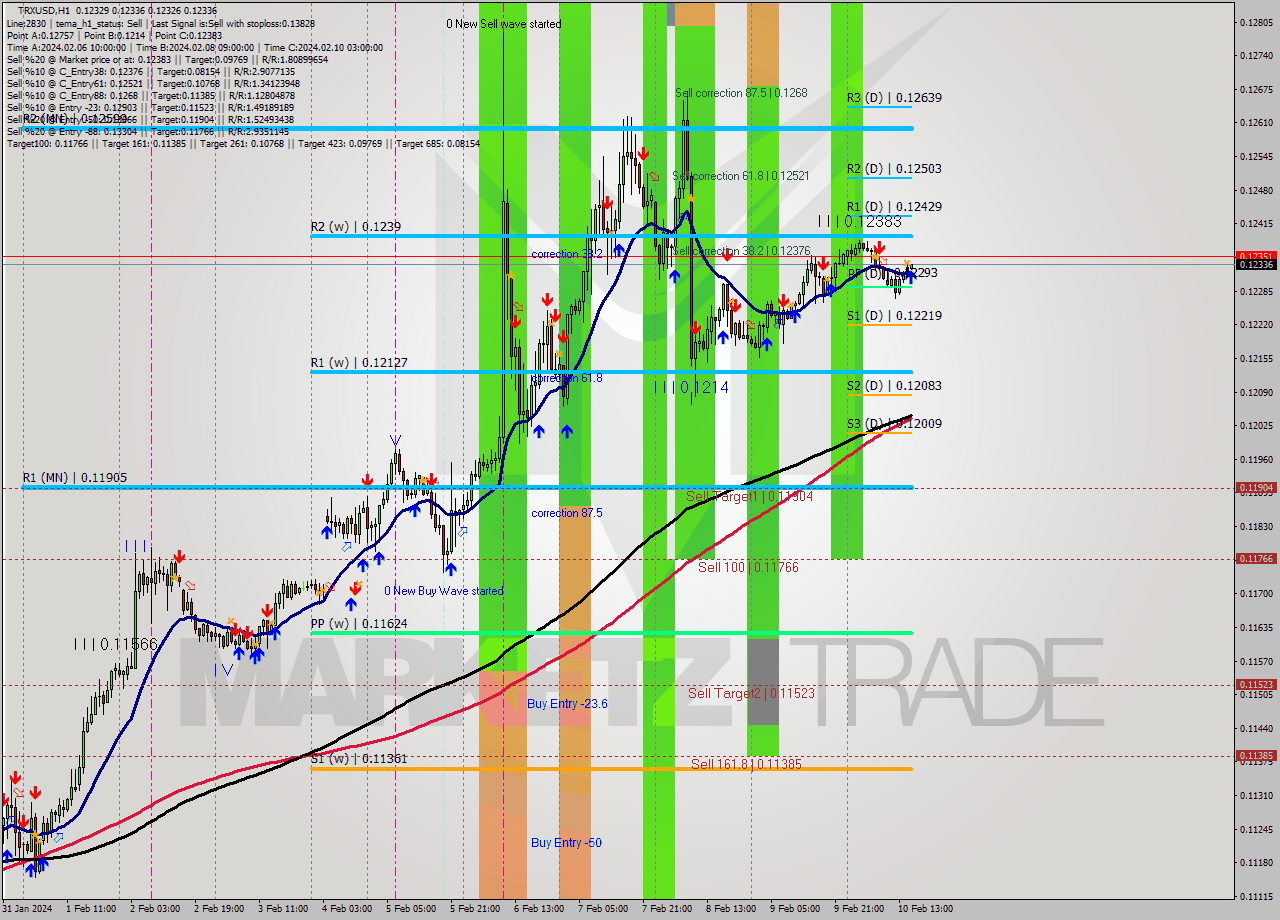1280x920 pixels.
Task: Click the '8 Feb 13:00' time axis label
Action: 731,909
